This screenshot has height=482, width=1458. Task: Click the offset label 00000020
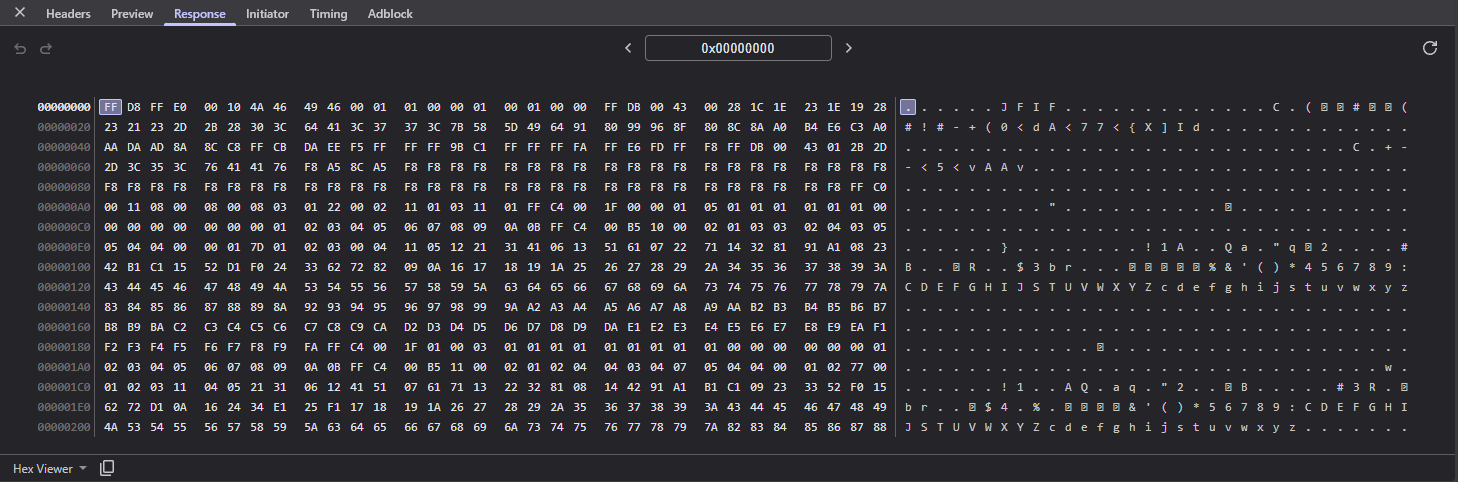pyautogui.click(x=64, y=127)
